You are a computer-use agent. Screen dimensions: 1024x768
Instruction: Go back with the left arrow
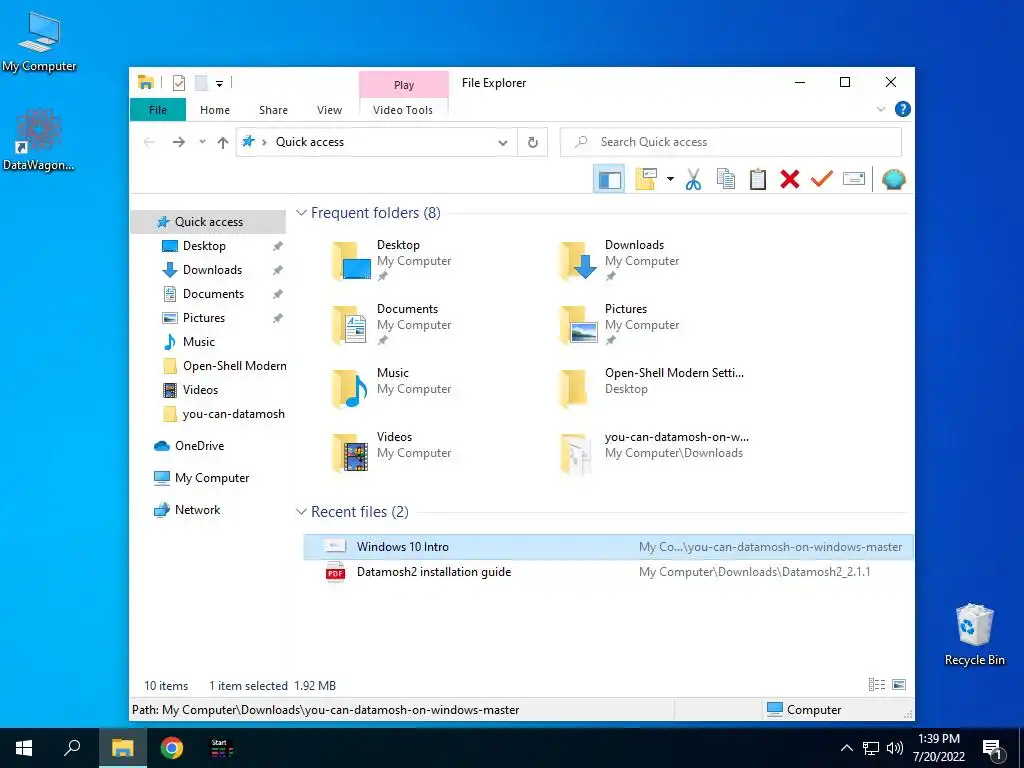(x=150, y=142)
